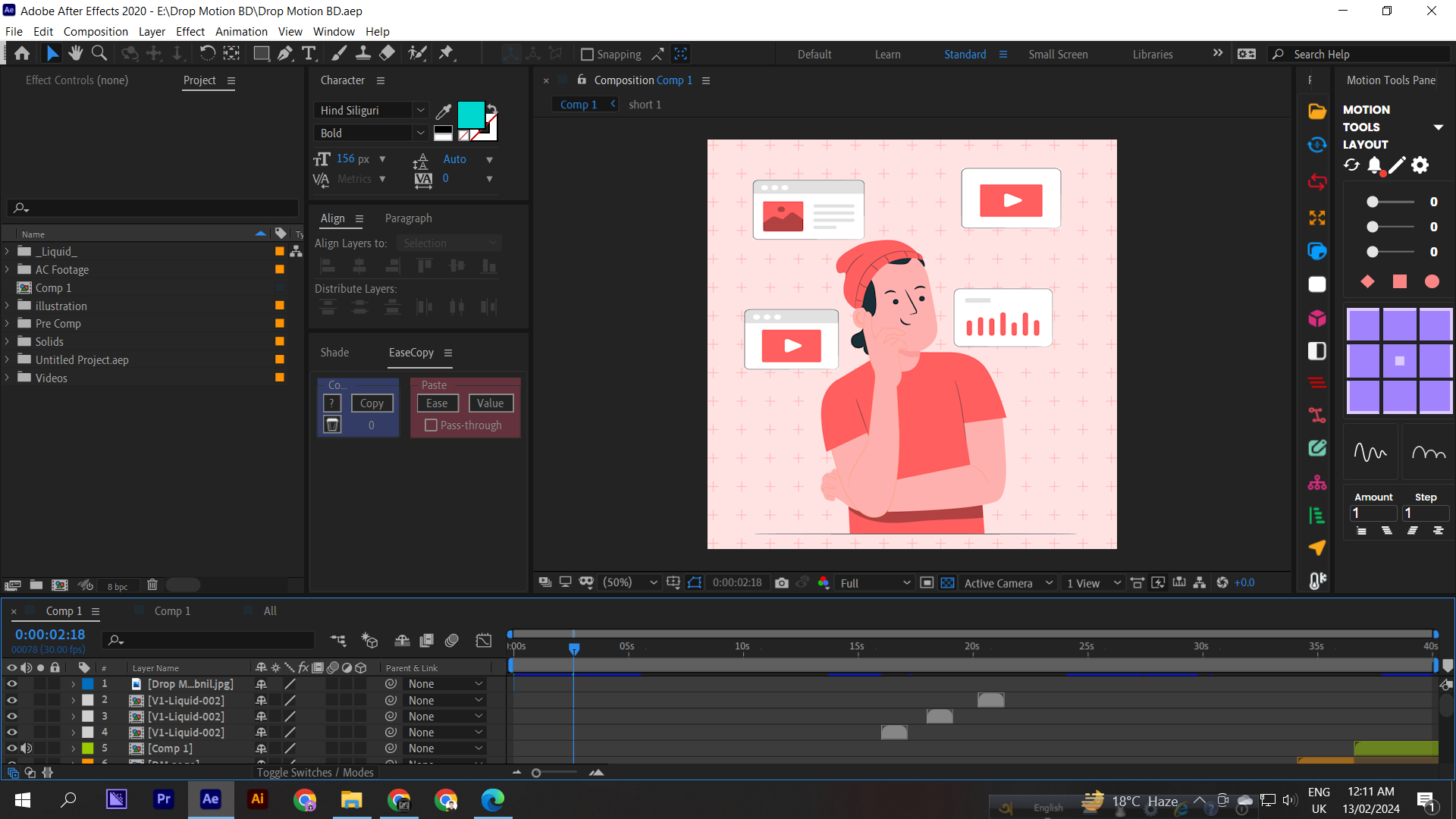
Task: Create new folder in Project panel
Action: click(36, 585)
